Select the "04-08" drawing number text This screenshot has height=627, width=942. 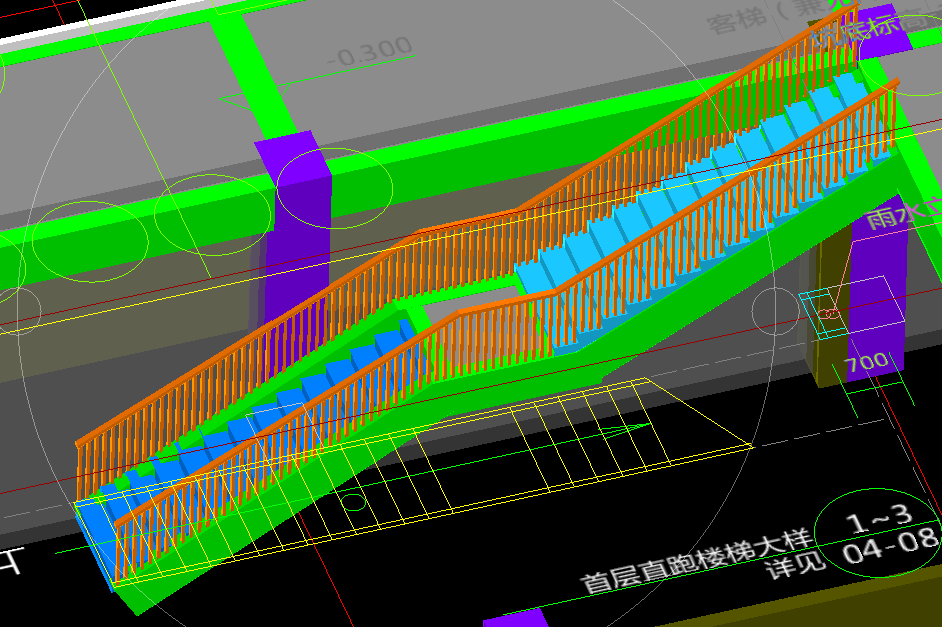point(890,547)
